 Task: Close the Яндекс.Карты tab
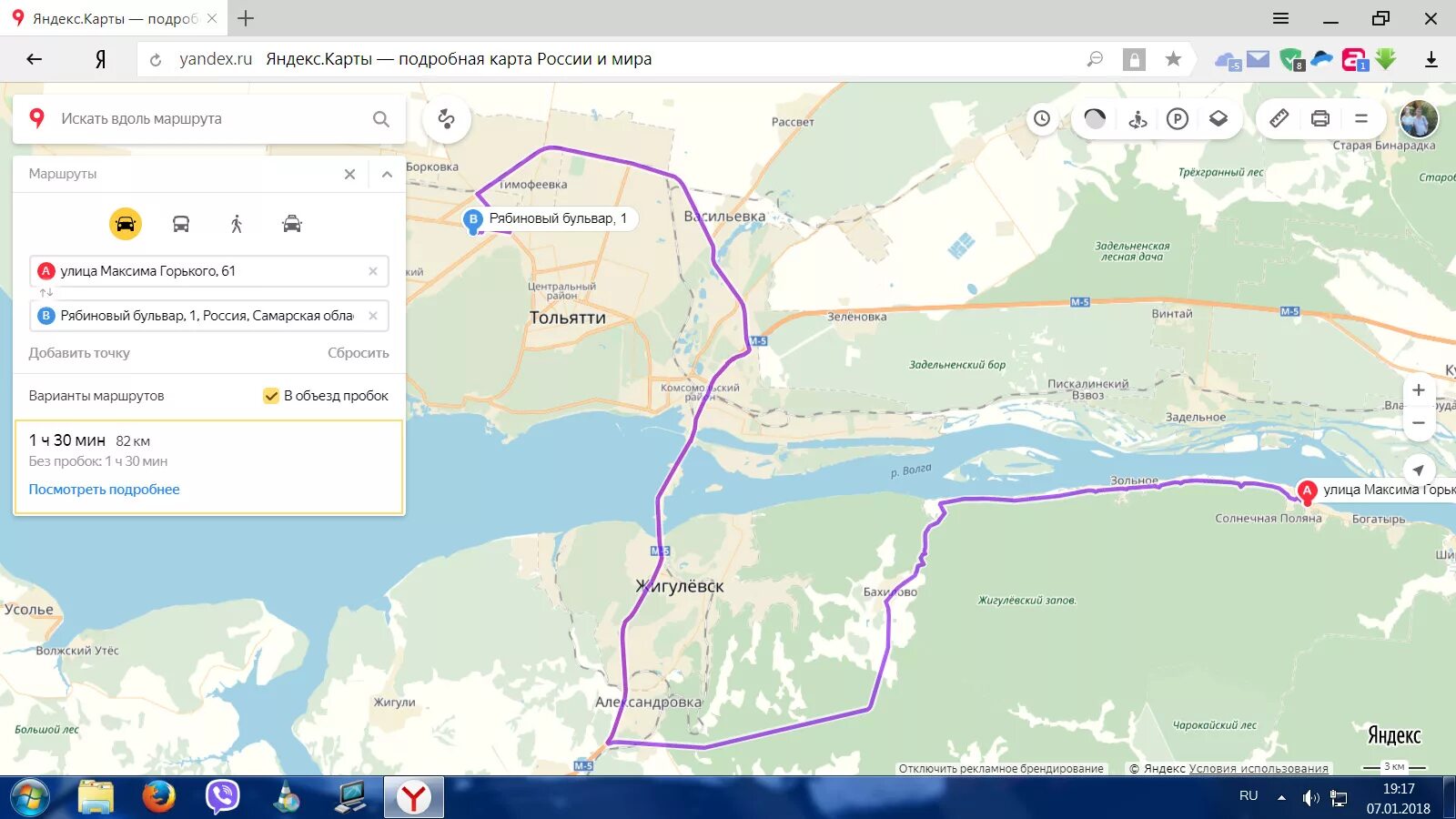point(212,18)
